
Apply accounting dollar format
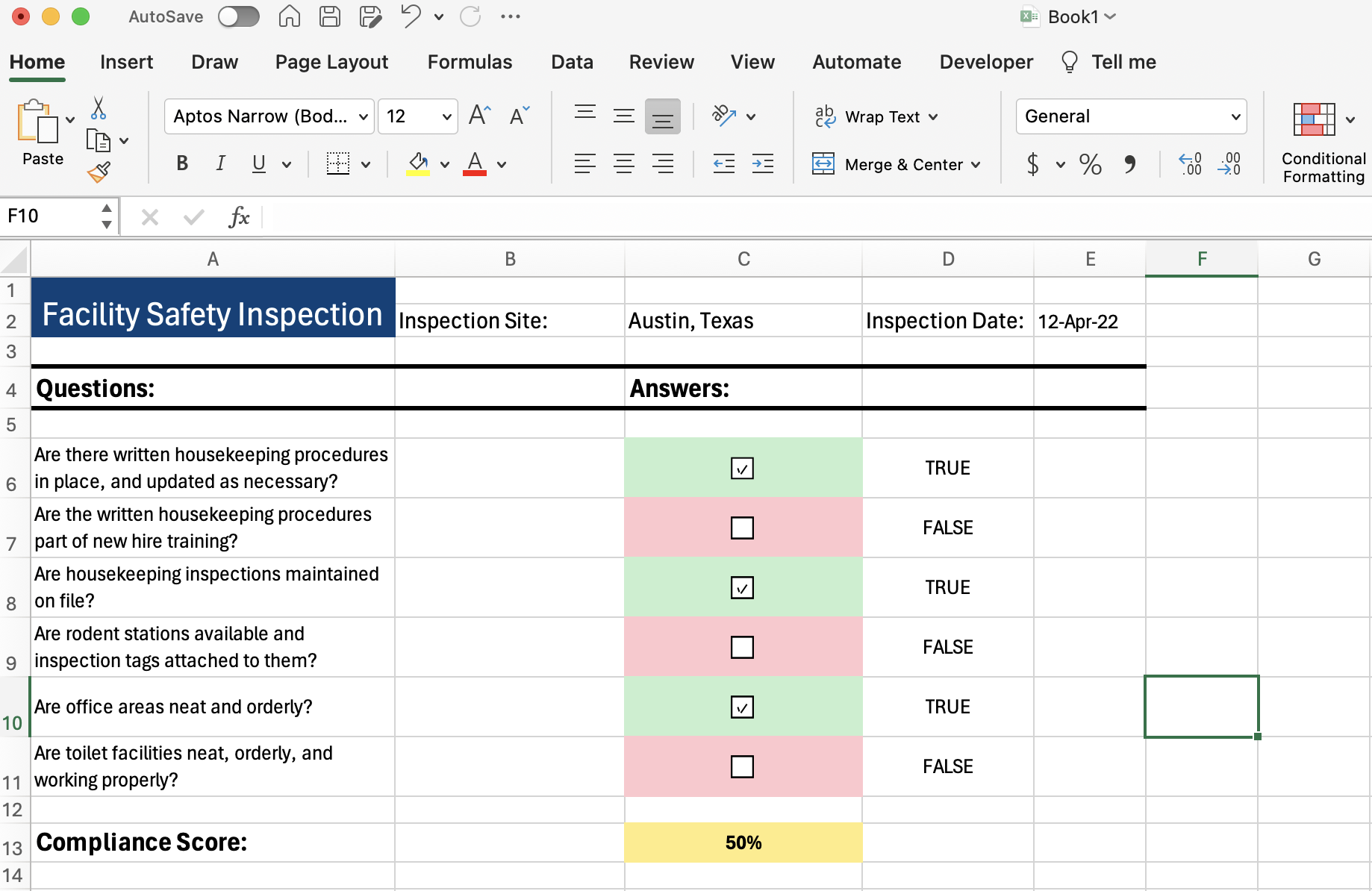pos(1034,164)
